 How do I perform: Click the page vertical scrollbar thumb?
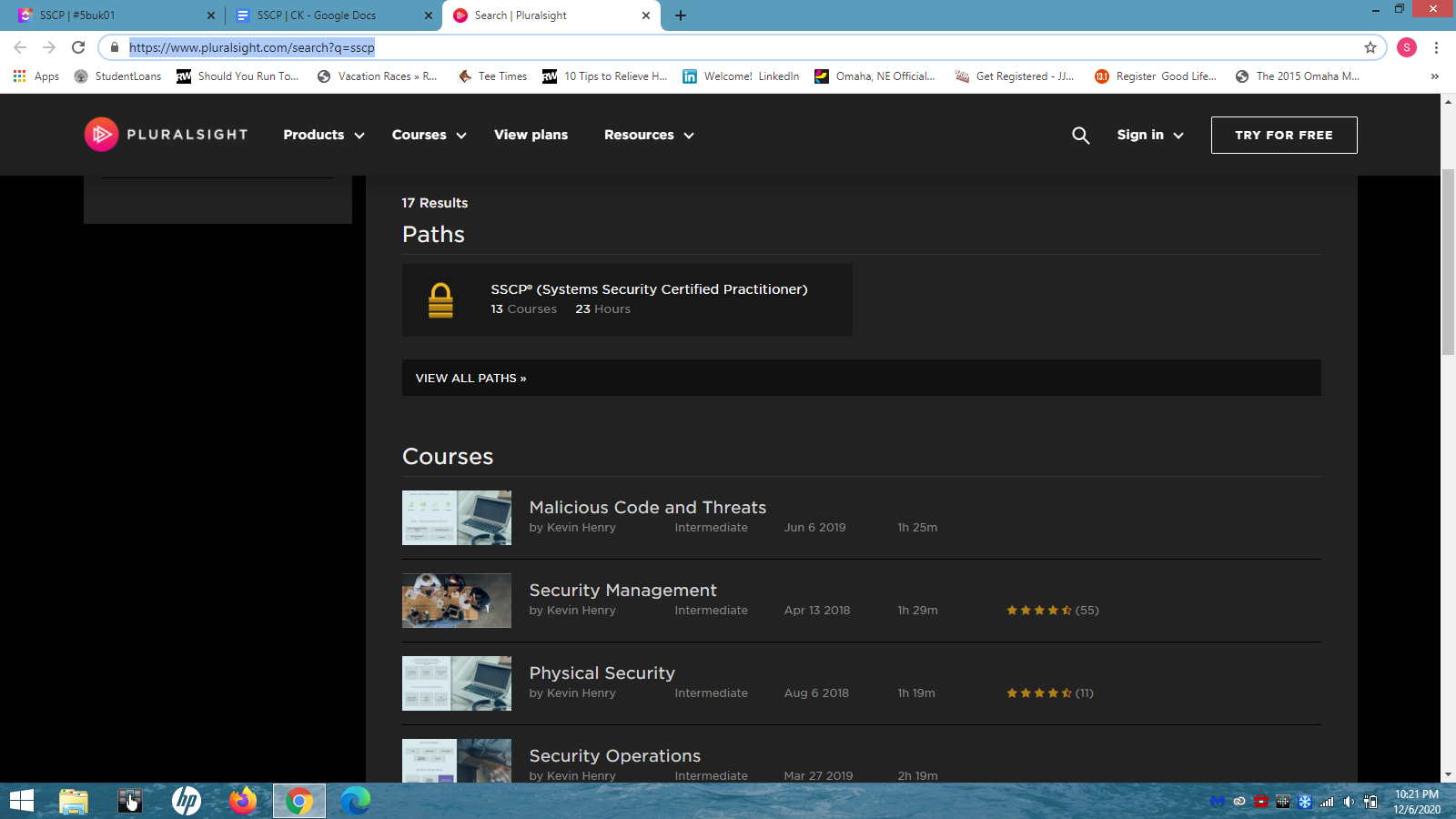pyautogui.click(x=1448, y=261)
